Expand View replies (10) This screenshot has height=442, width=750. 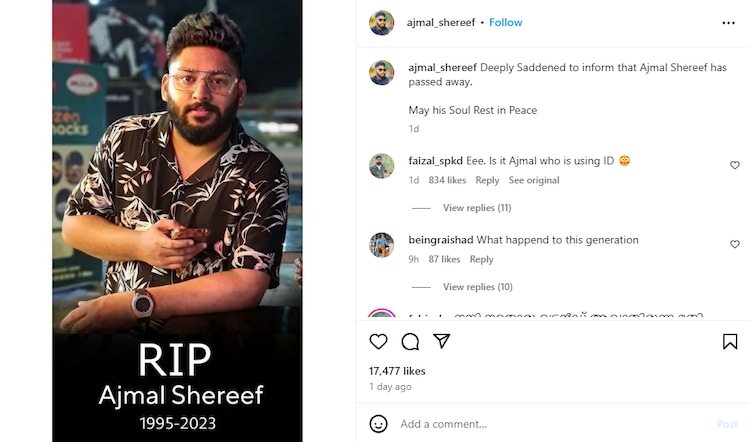(477, 287)
